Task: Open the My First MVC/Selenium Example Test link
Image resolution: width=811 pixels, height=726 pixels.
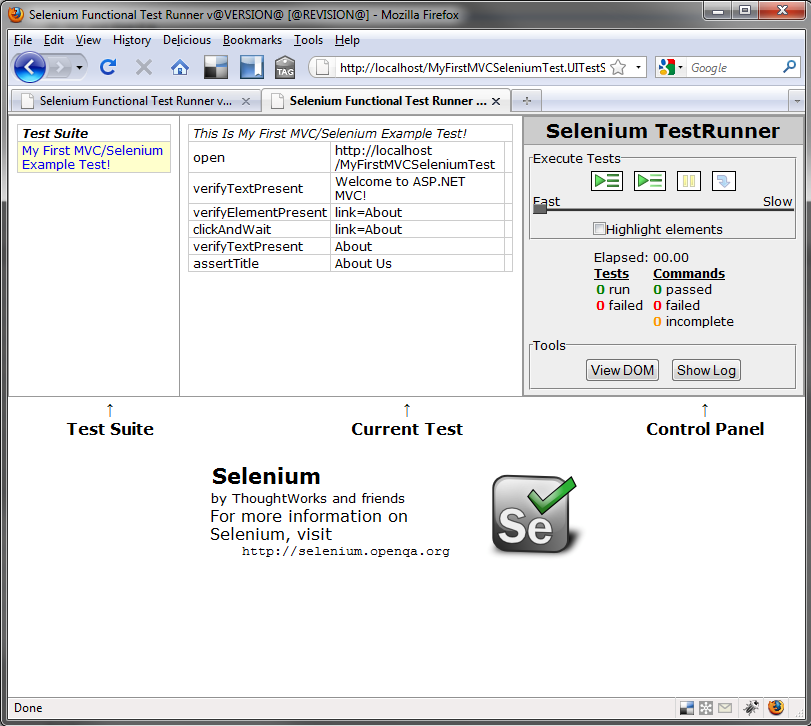Action: point(92,157)
